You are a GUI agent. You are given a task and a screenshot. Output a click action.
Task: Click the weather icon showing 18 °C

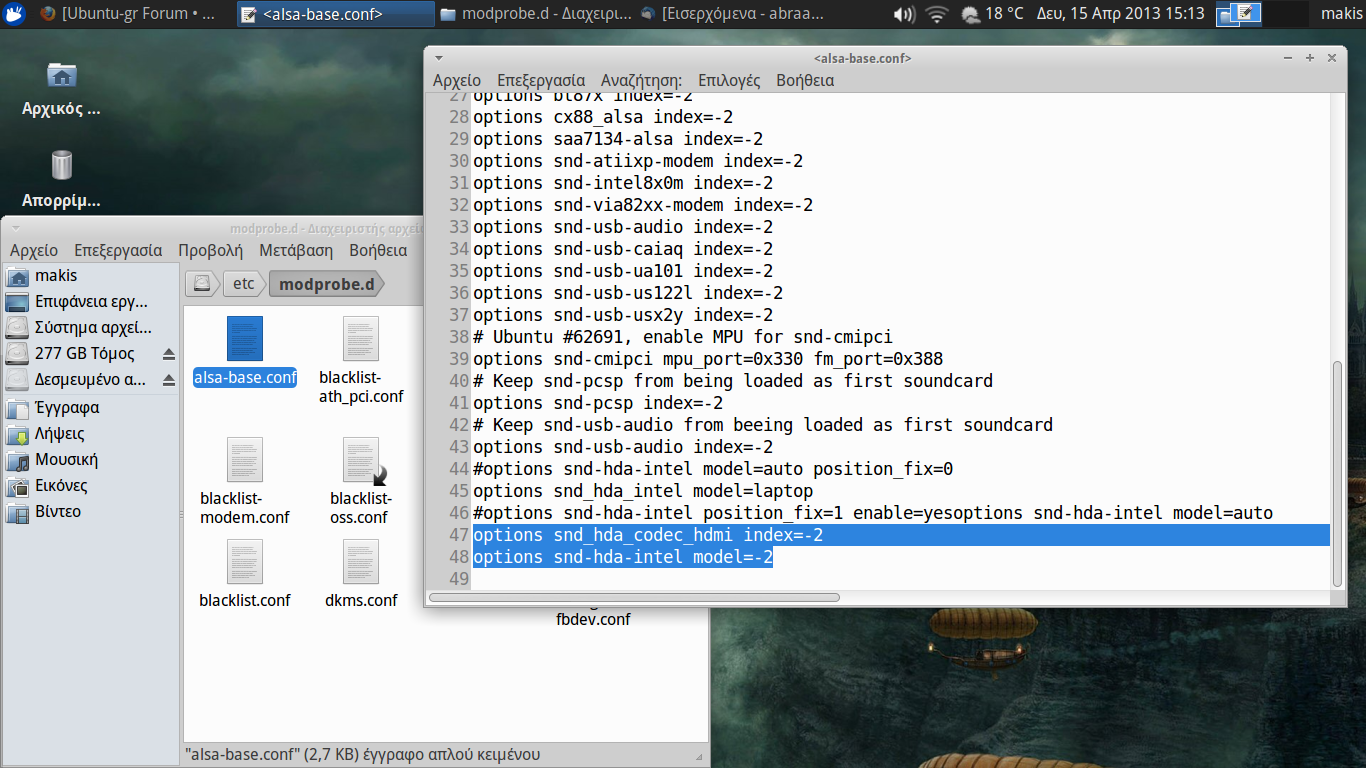(970, 14)
